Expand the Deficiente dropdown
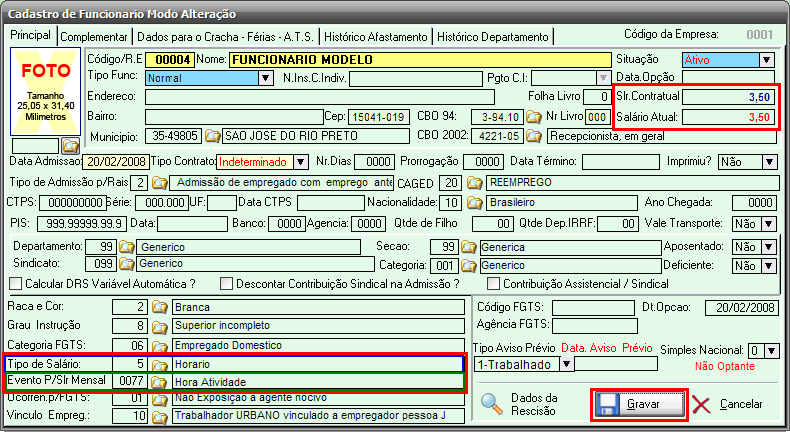The width and height of the screenshot is (790, 432). (x=769, y=266)
